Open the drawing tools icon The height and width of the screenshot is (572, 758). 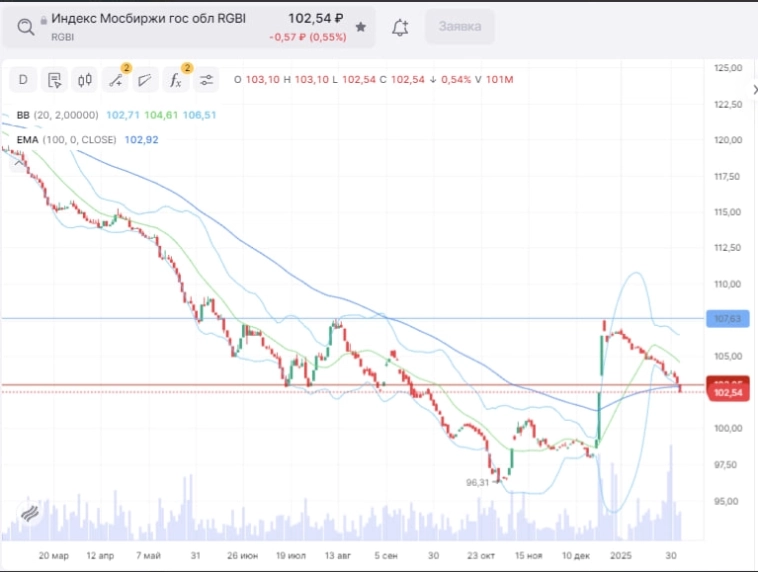pyautogui.click(x=117, y=80)
